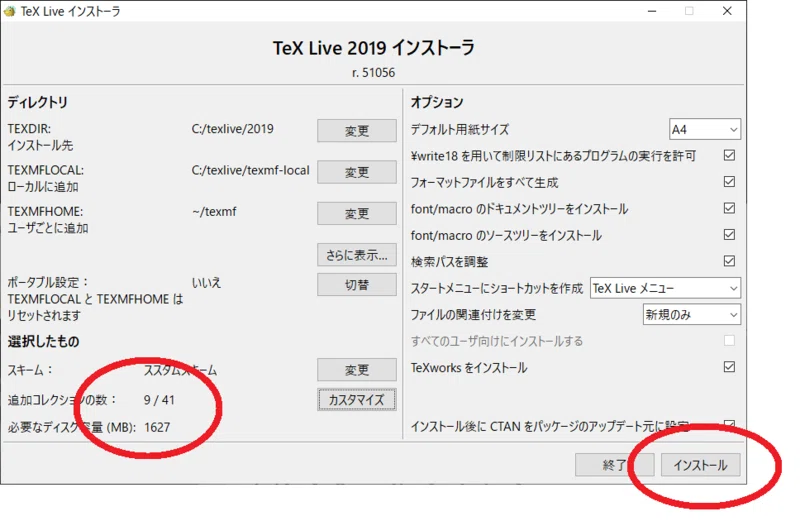Screen dimensions: 800x521
Task: Open the default paper size A4 dropdown
Action: pyautogui.click(x=705, y=130)
